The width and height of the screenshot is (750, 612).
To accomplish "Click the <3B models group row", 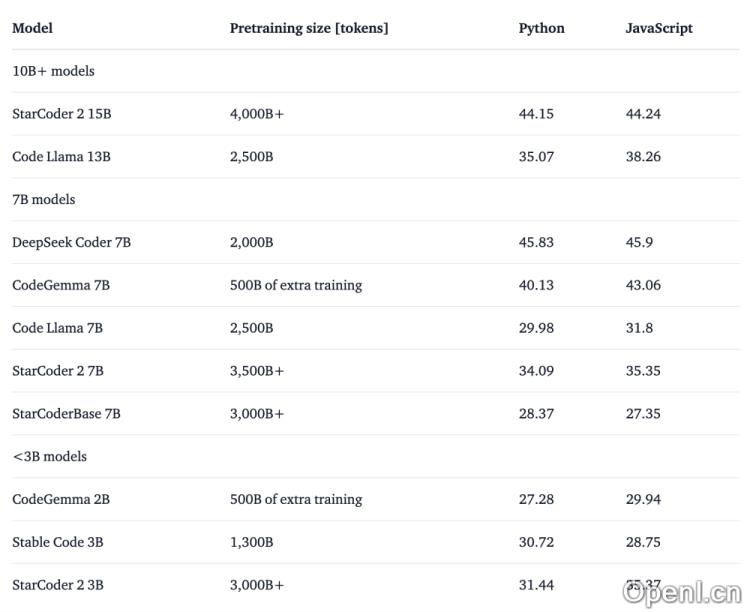I will pyautogui.click(x=49, y=456).
